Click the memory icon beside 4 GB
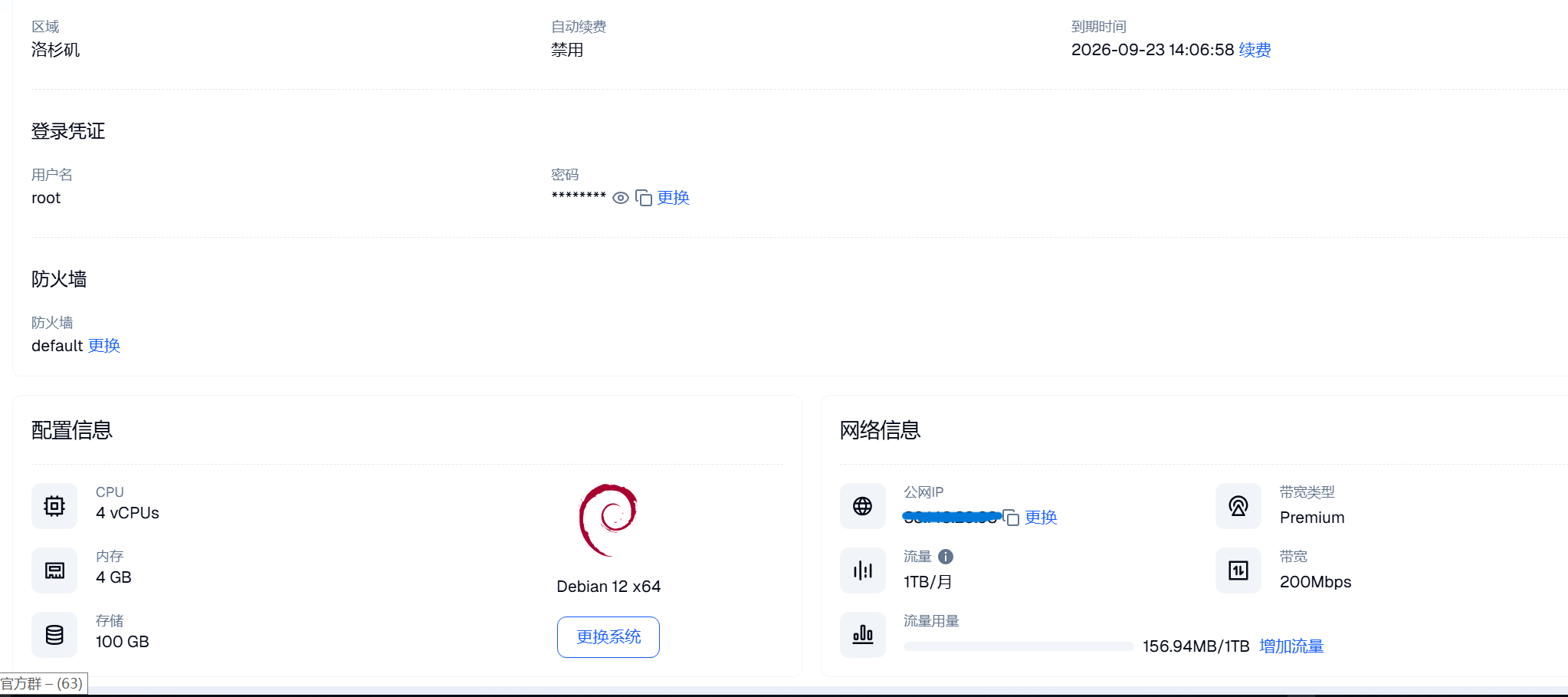The height and width of the screenshot is (697, 1568). click(54, 570)
